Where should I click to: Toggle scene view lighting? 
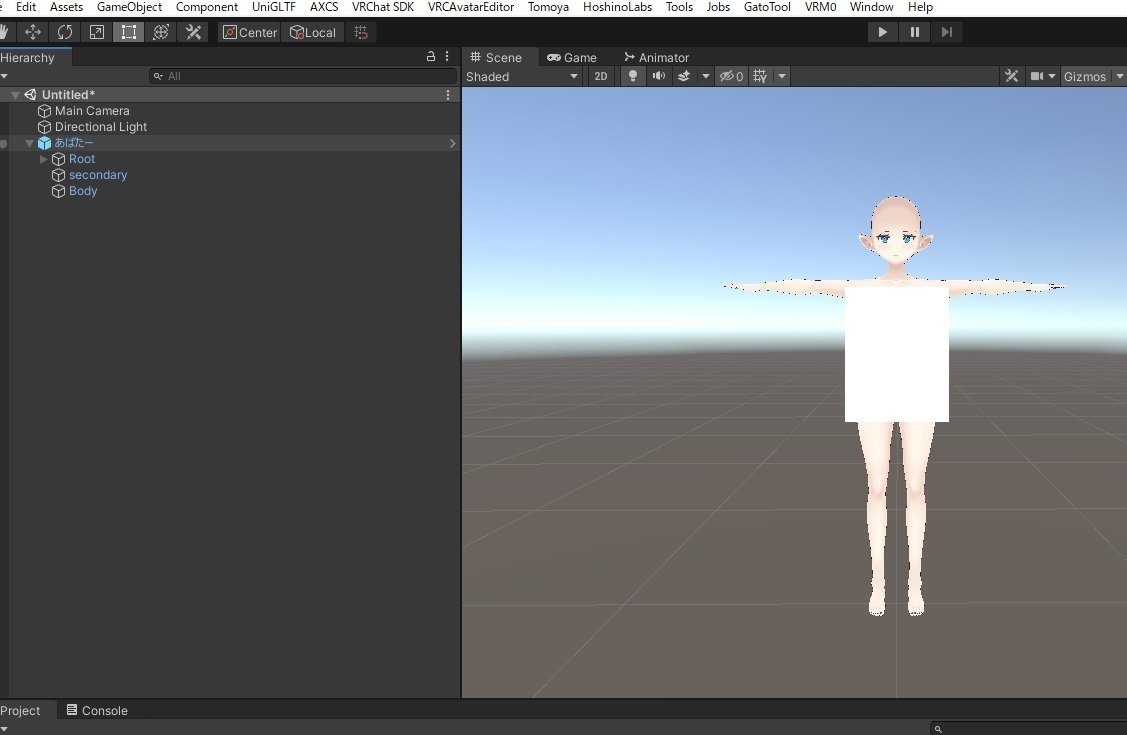(632, 75)
